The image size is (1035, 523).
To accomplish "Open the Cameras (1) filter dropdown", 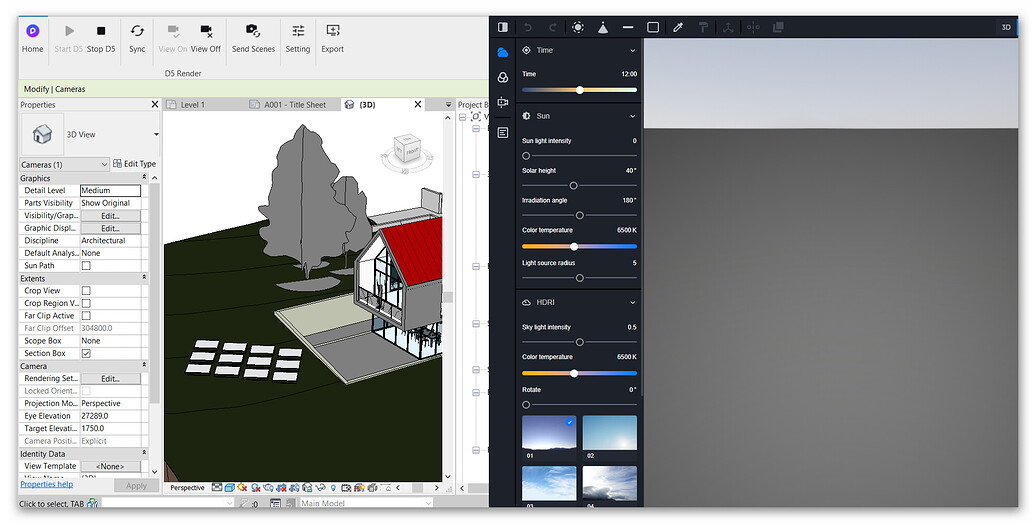I will [64, 164].
